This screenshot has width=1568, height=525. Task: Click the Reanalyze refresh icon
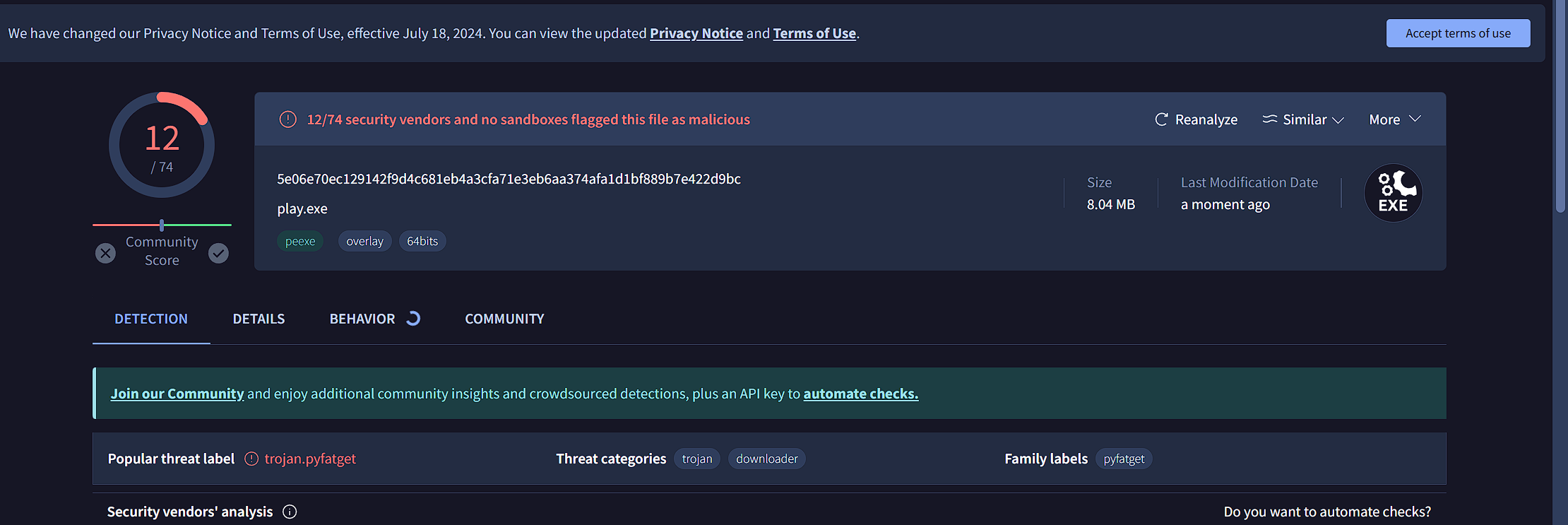1161,119
